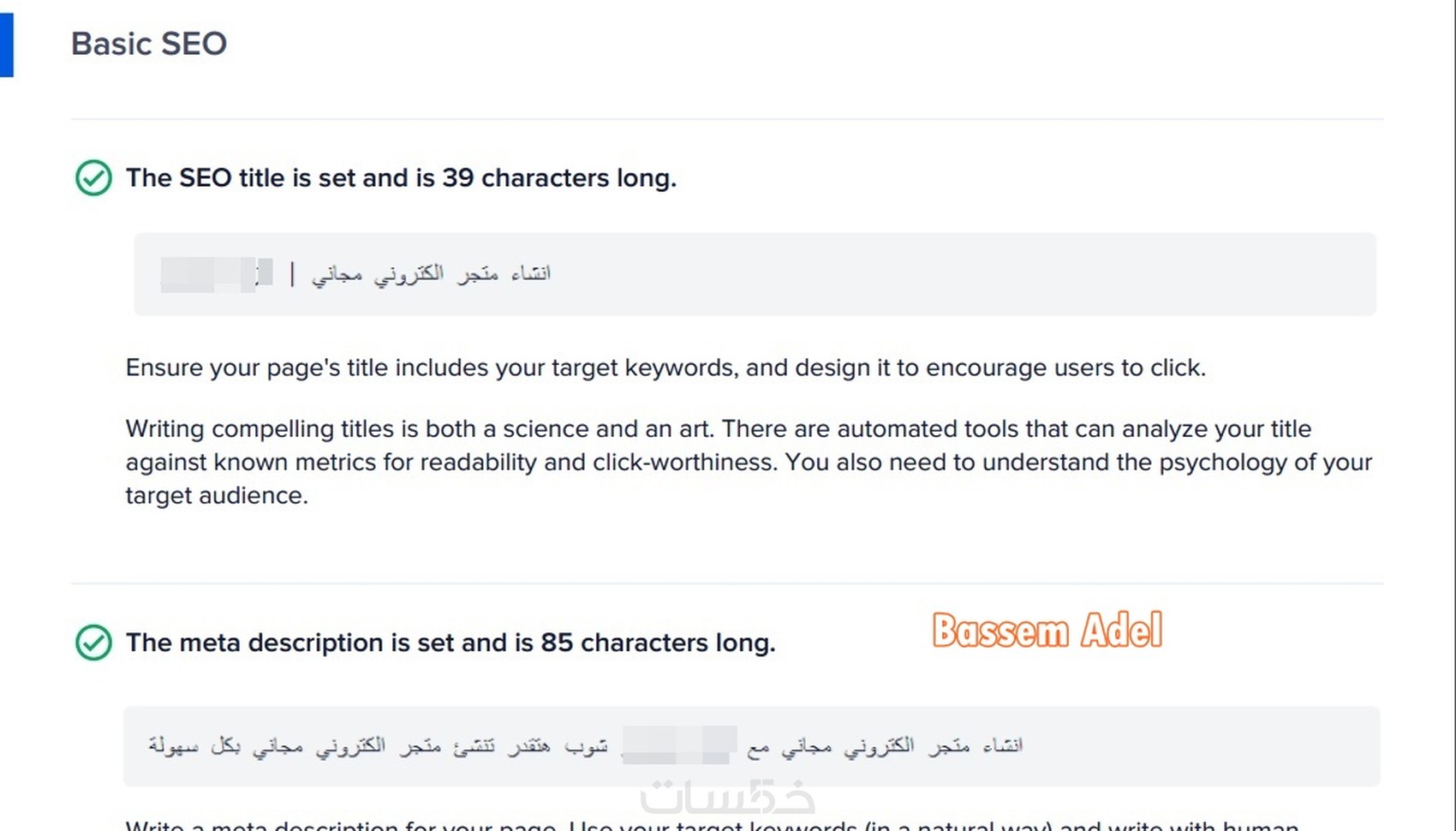Screen dimensions: 1456x831
Task: Select the SEO title is set heading
Action: (401, 177)
